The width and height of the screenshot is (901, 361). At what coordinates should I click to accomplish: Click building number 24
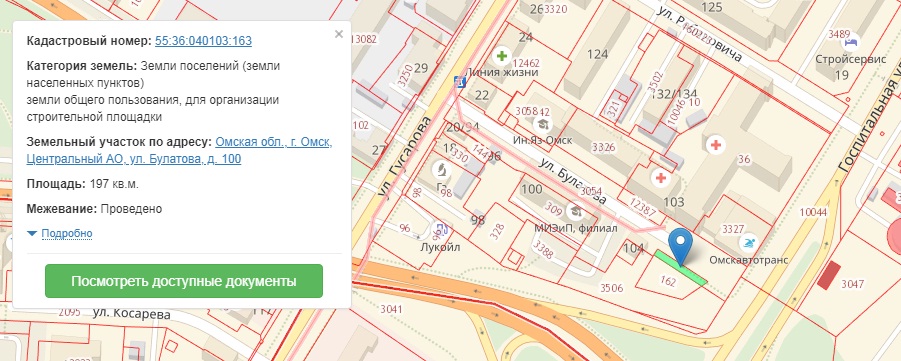(x=526, y=37)
